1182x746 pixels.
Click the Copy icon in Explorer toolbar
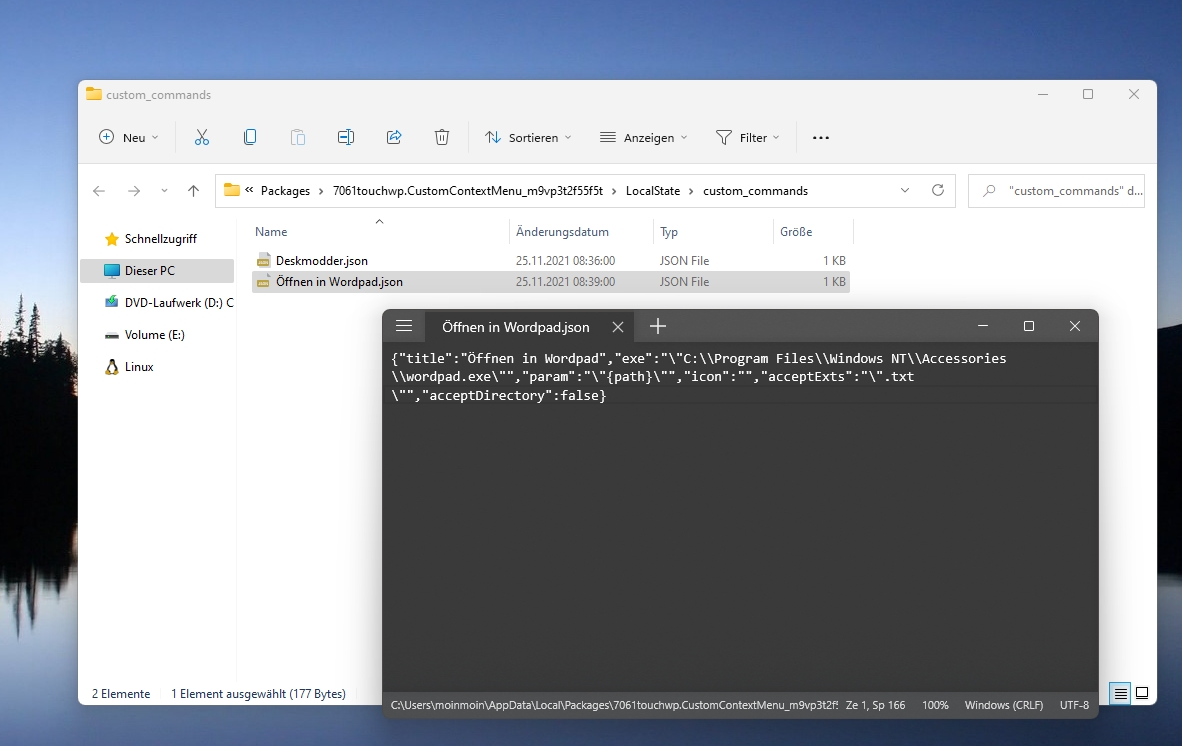click(x=250, y=137)
